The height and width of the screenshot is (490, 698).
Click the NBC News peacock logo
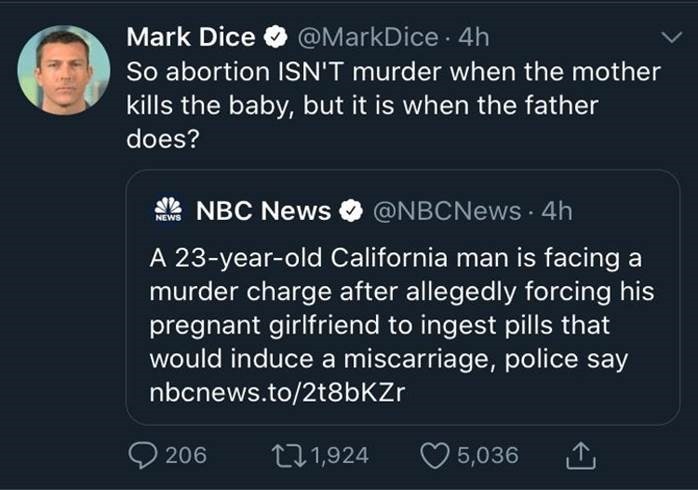pyautogui.click(x=168, y=211)
